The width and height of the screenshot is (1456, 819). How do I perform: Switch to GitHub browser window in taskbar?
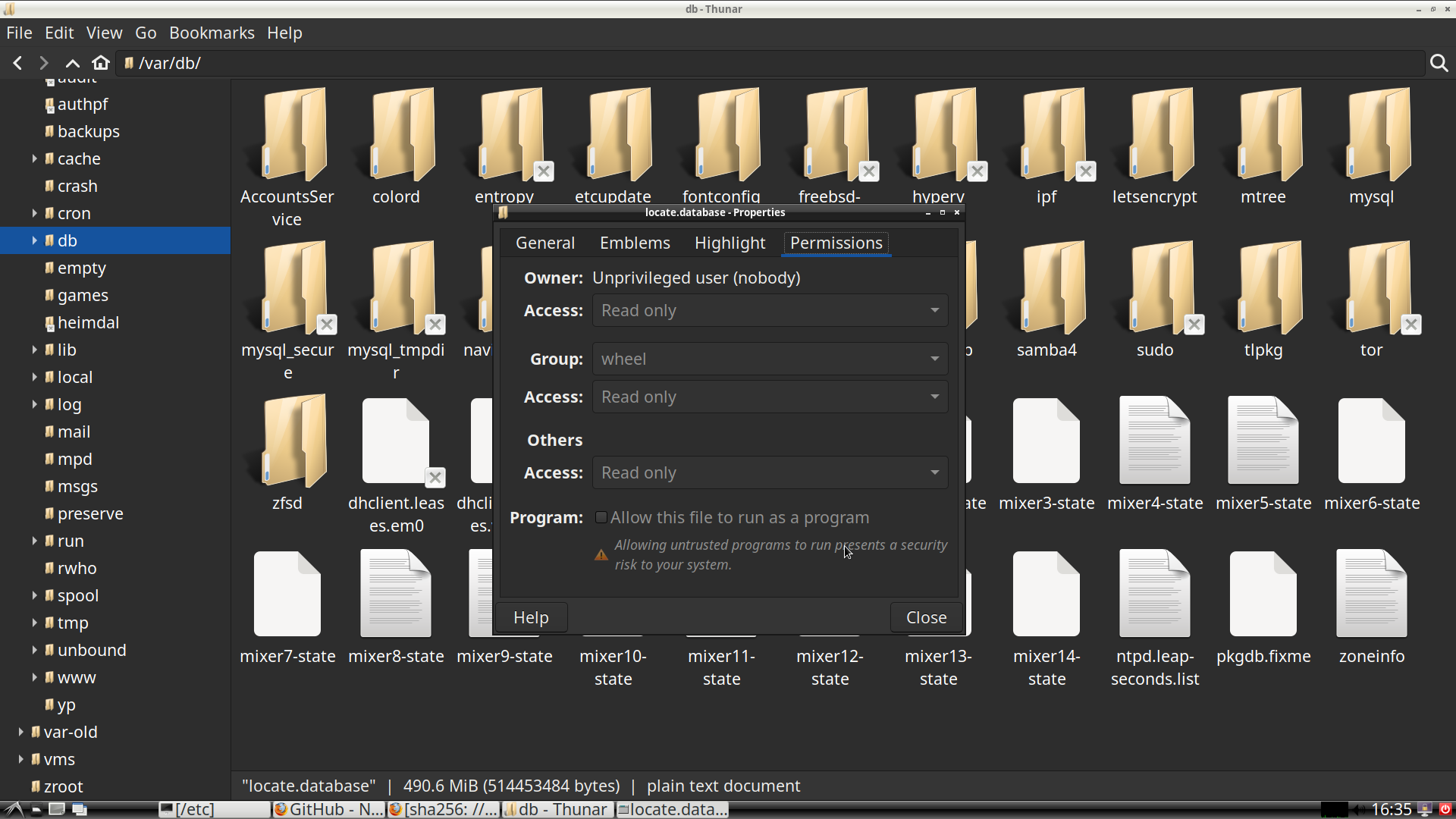coord(328,809)
